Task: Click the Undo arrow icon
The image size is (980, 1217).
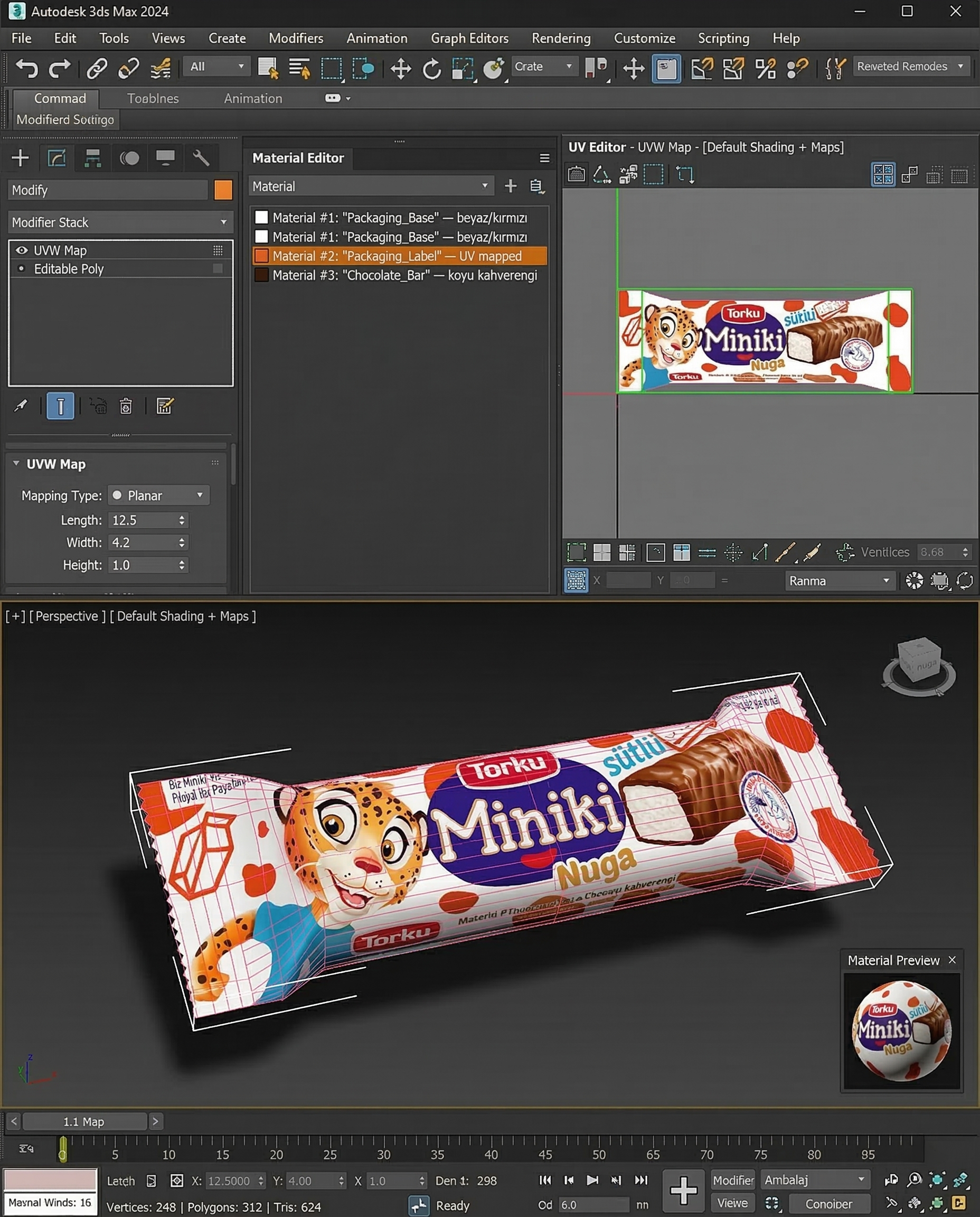Action: click(x=26, y=68)
